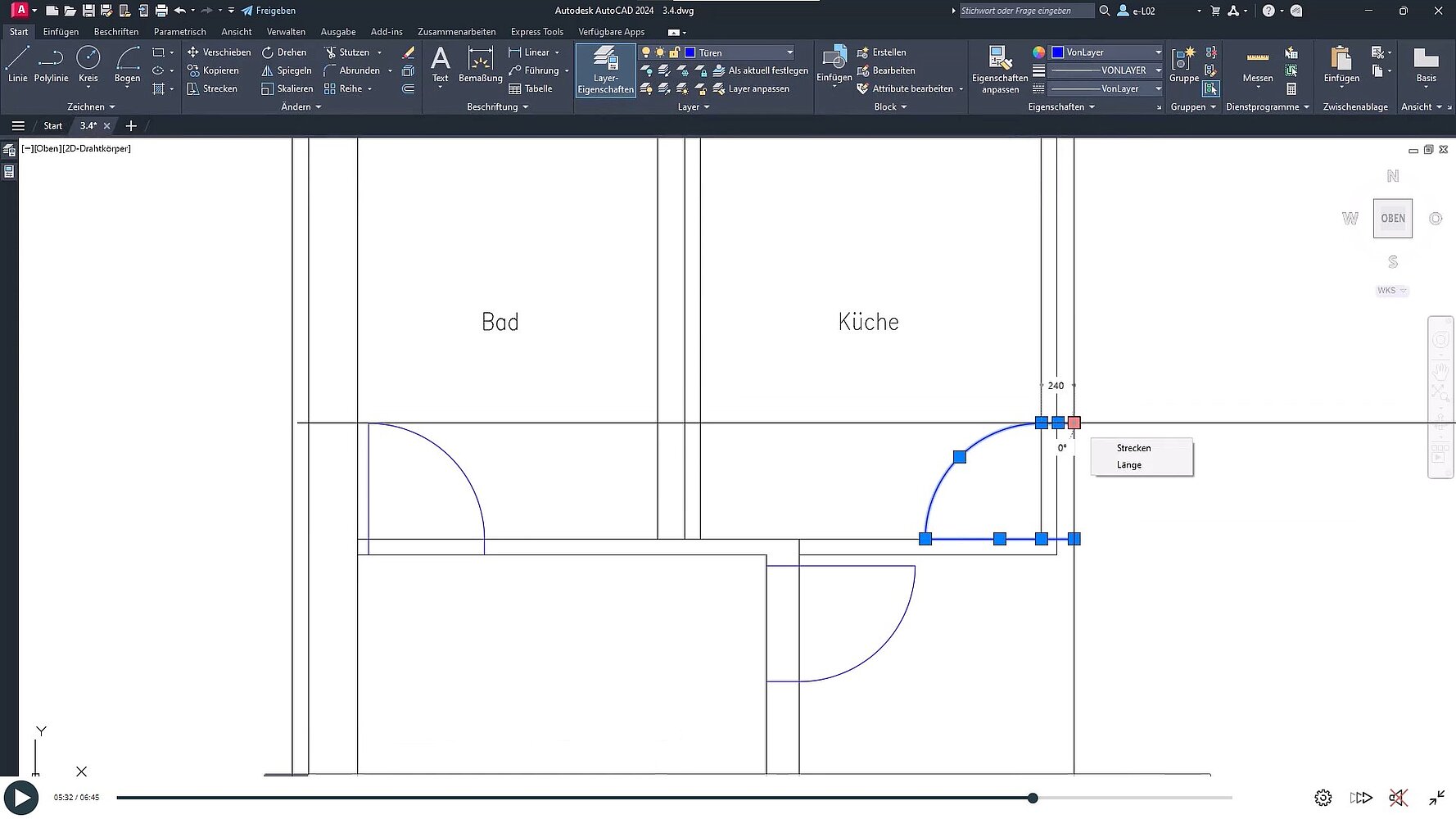Play the video

(21, 798)
